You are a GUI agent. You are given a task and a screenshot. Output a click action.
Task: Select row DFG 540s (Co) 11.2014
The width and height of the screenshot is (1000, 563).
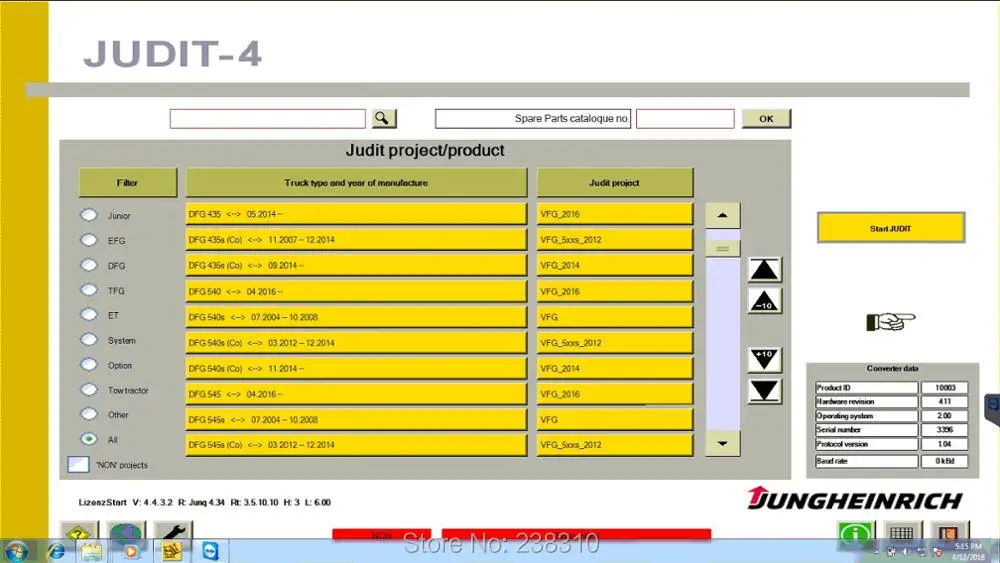tap(356, 368)
